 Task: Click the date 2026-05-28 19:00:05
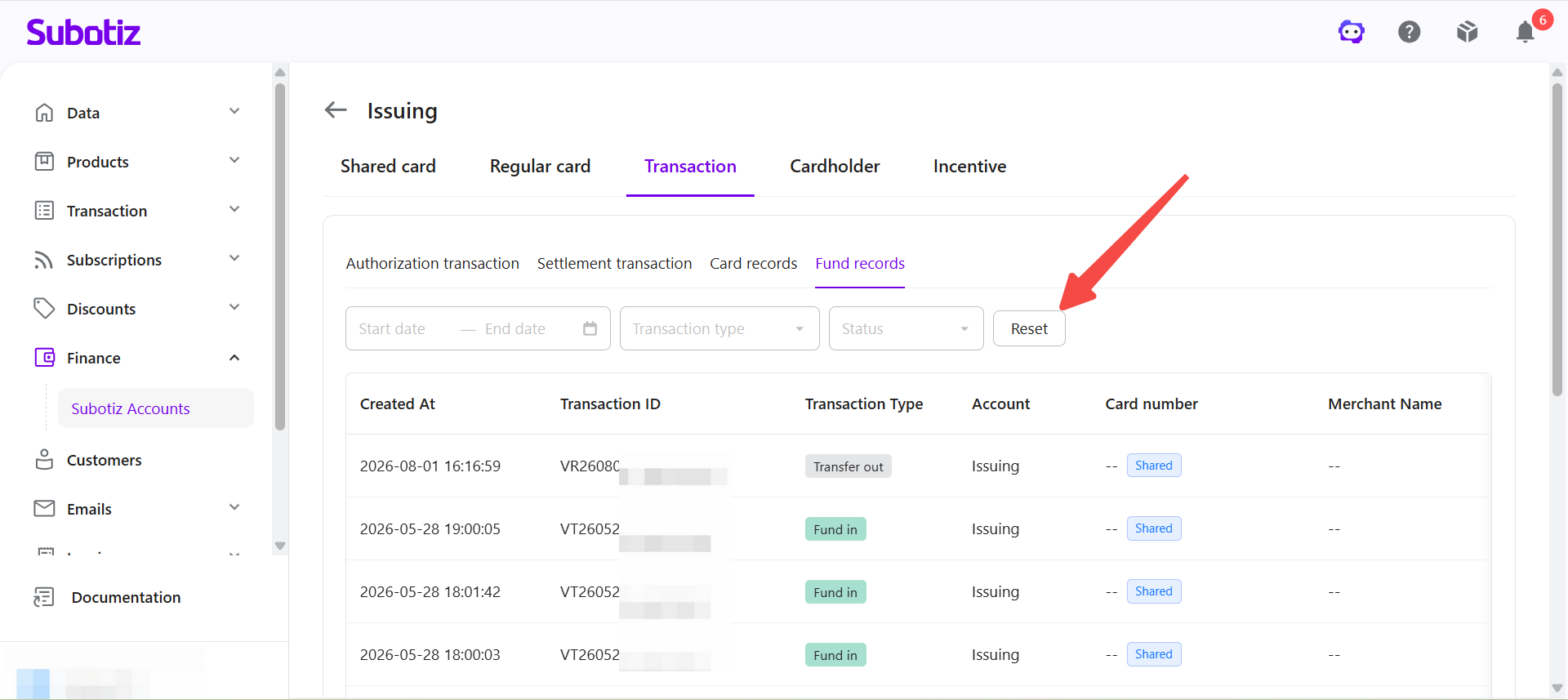[x=430, y=528]
